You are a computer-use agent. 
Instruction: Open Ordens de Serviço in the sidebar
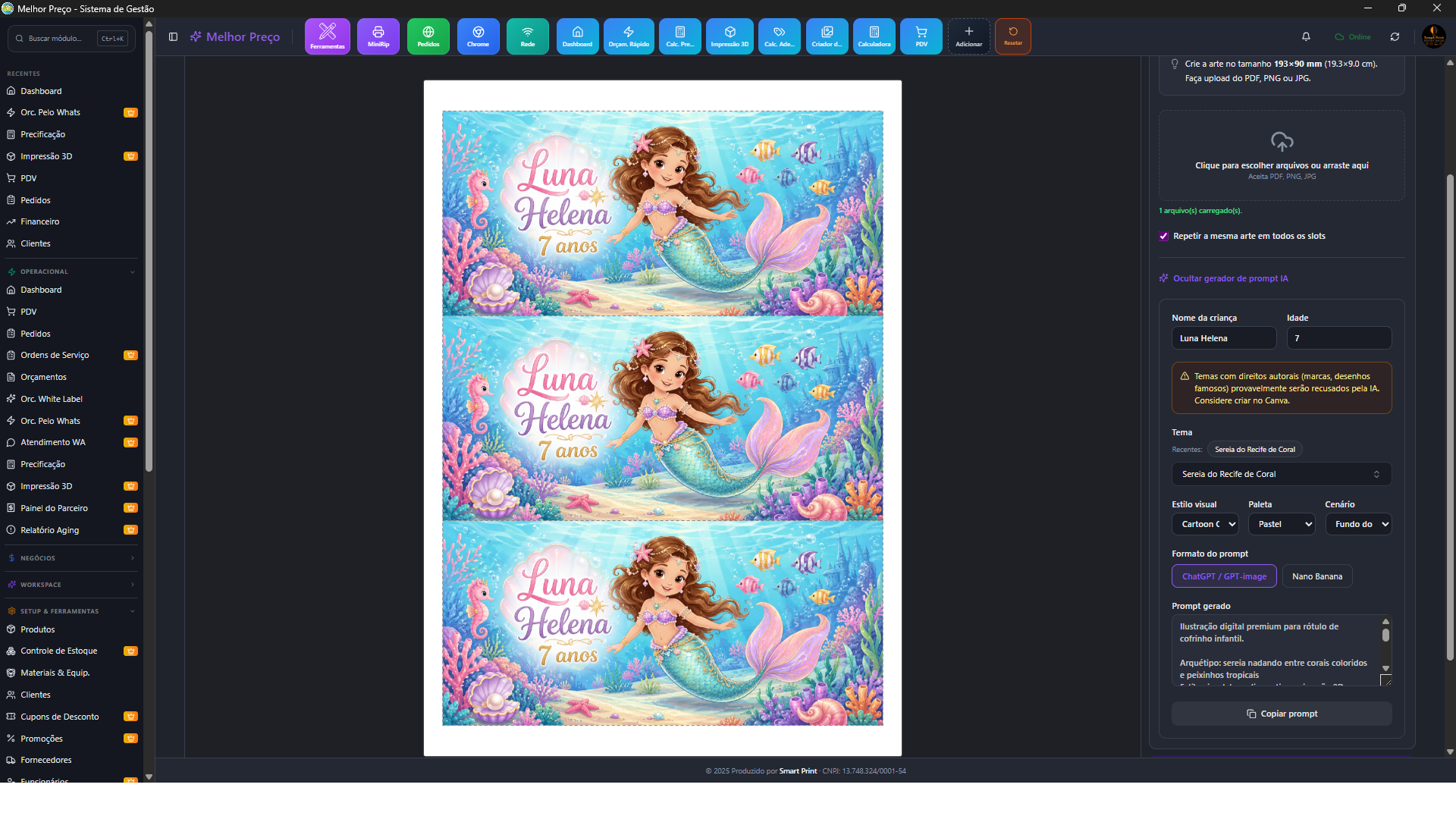71,355
